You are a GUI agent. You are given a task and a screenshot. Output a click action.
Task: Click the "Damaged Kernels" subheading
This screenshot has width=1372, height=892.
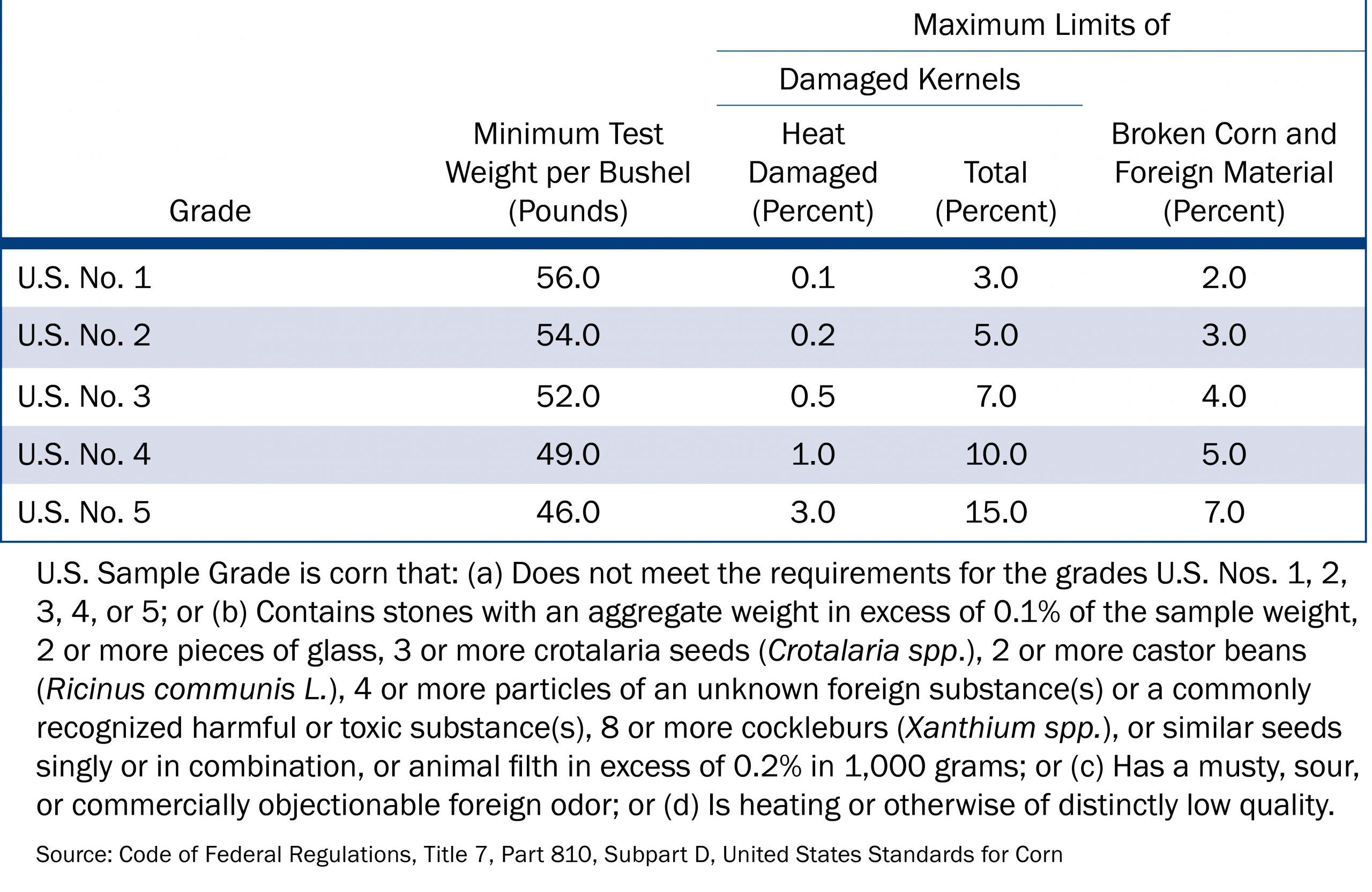coord(899,79)
